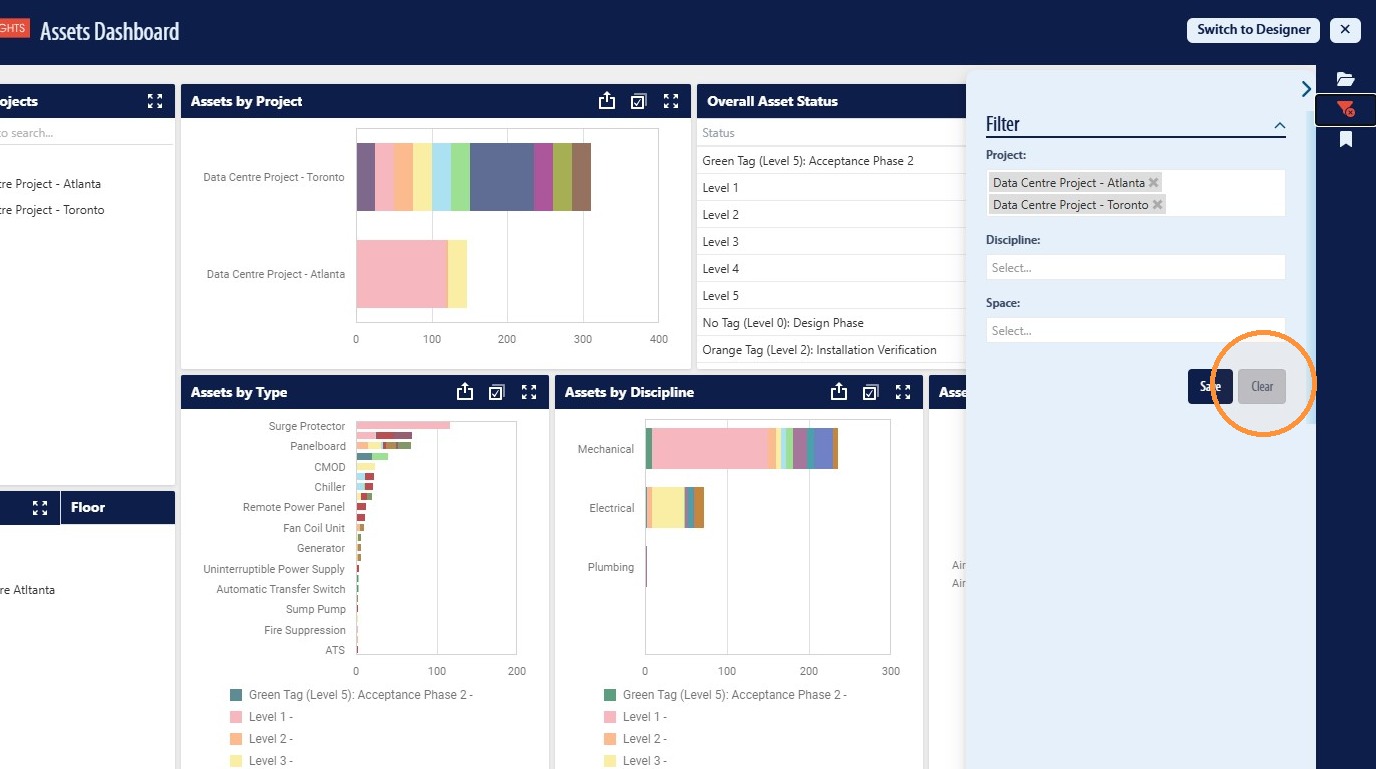The image size is (1376, 769).
Task: Toggle selection checkbox on Assets by Project
Action: click(639, 101)
